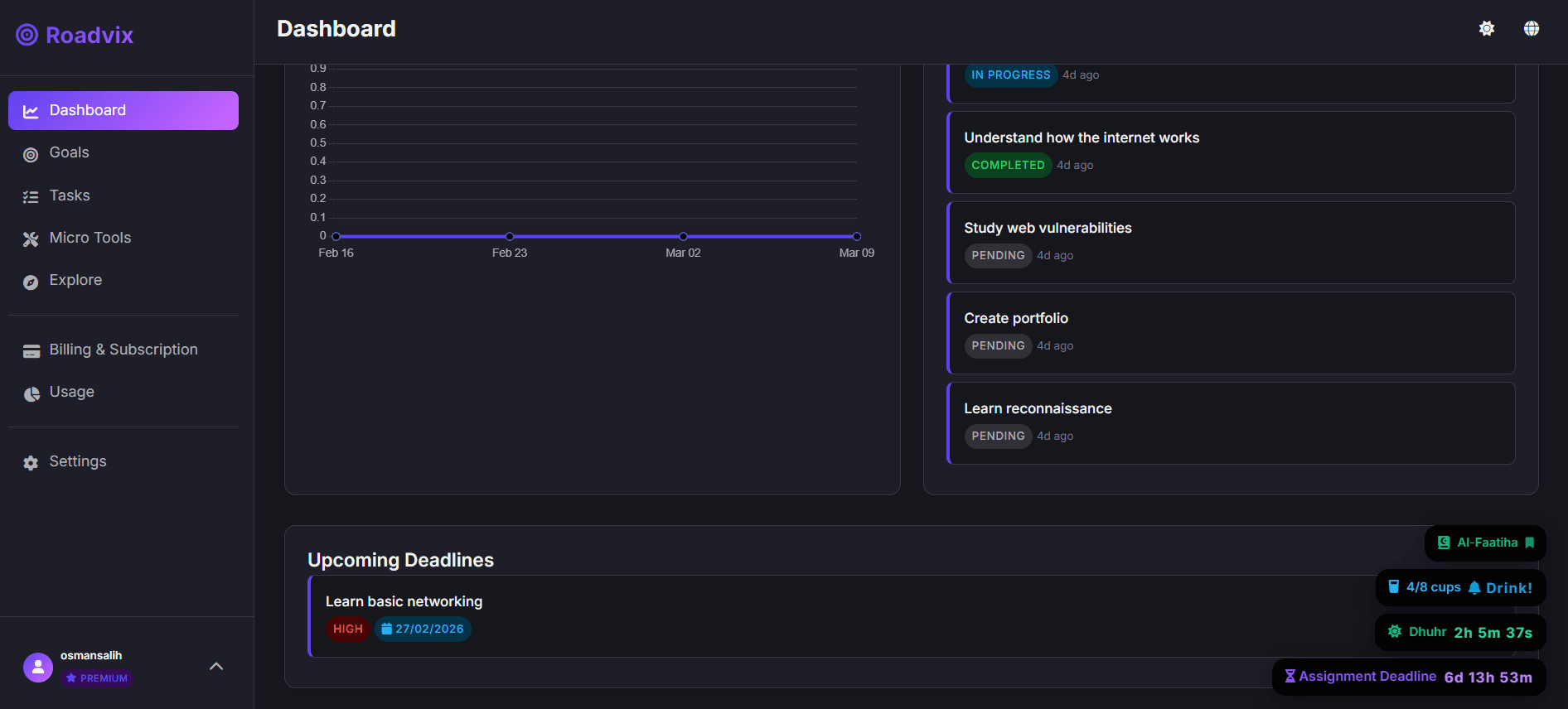Open the Dashboard sidebar item
Viewport: 1568px width, 709px height.
click(x=123, y=110)
